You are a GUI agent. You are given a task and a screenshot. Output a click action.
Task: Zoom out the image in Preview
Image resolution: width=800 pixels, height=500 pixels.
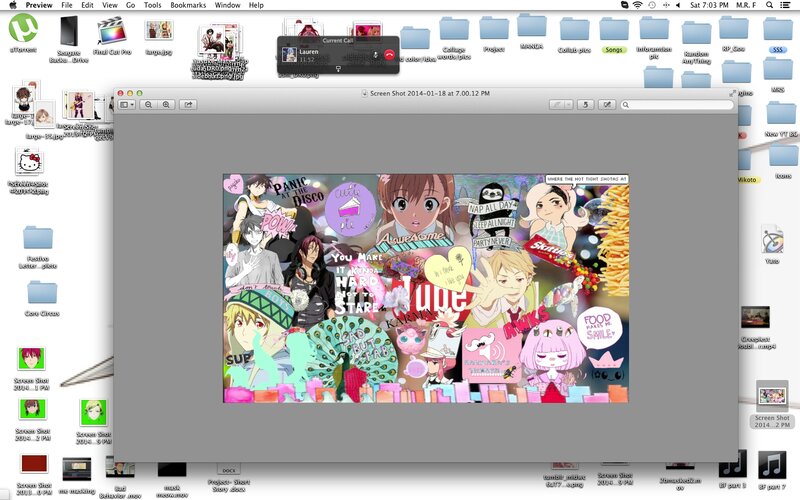(148, 105)
